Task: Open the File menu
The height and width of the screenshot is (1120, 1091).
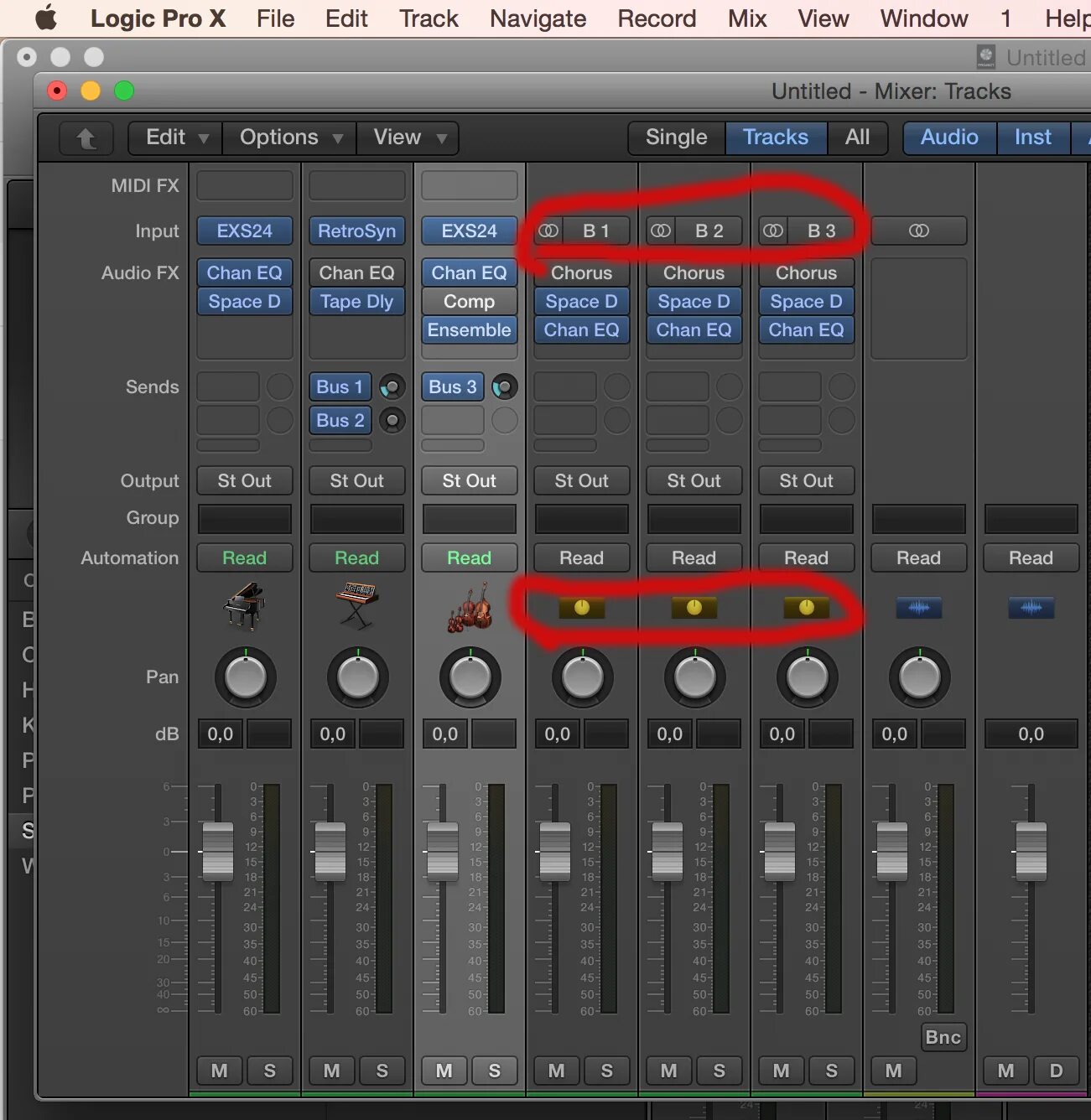Action: [276, 18]
